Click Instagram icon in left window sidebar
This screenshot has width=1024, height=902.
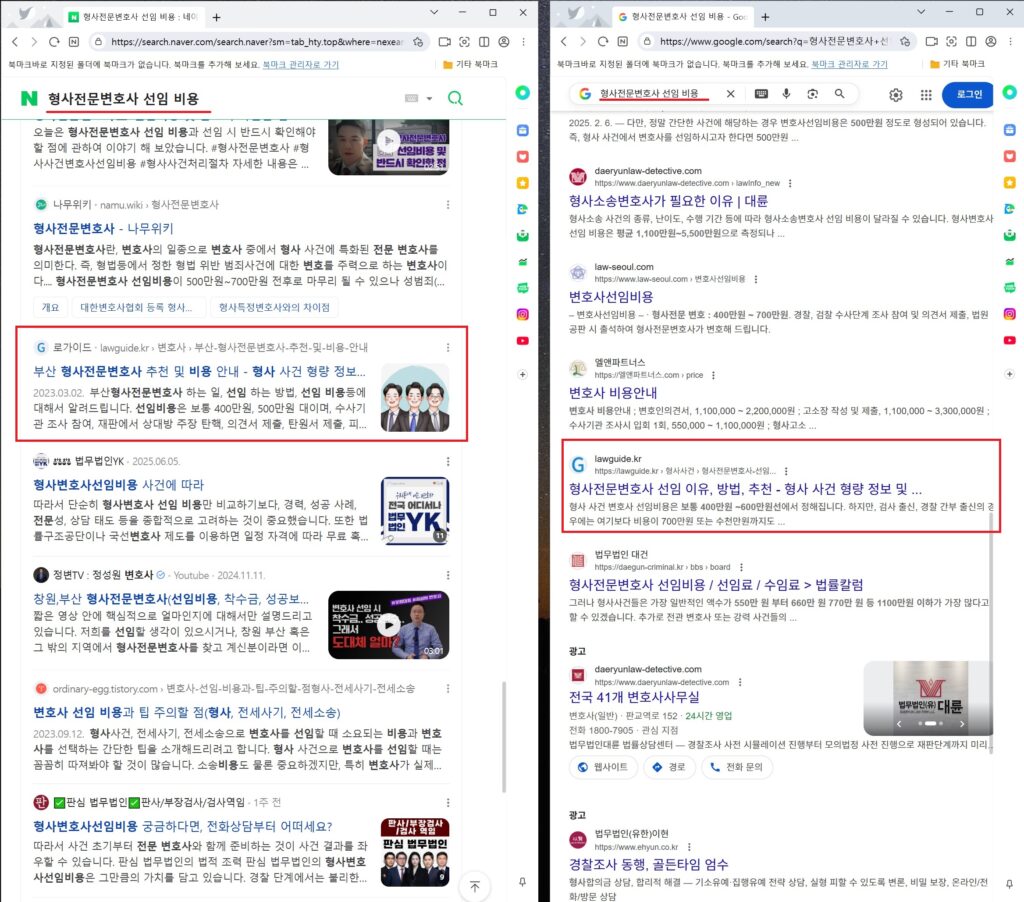click(522, 314)
